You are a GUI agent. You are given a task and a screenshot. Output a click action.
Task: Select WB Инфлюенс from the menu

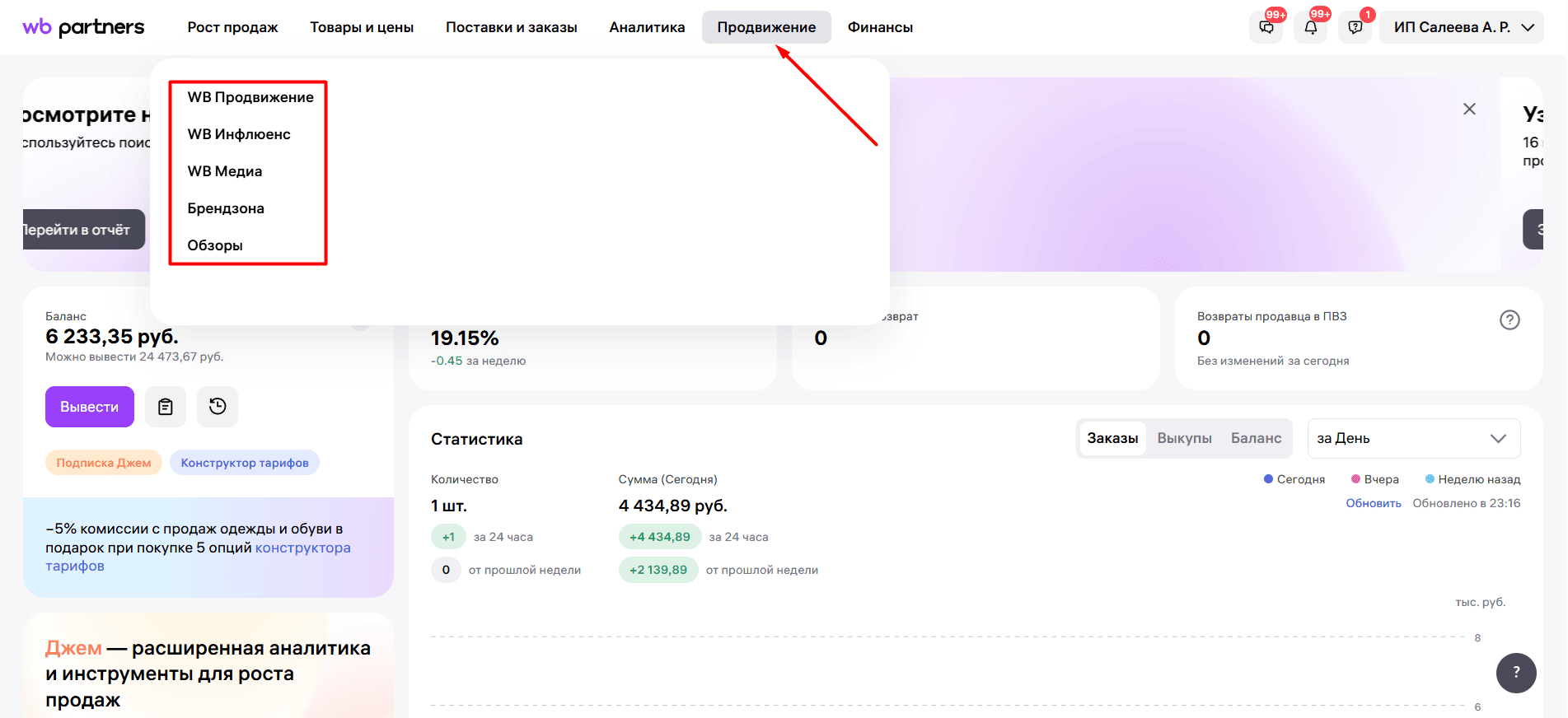[239, 134]
